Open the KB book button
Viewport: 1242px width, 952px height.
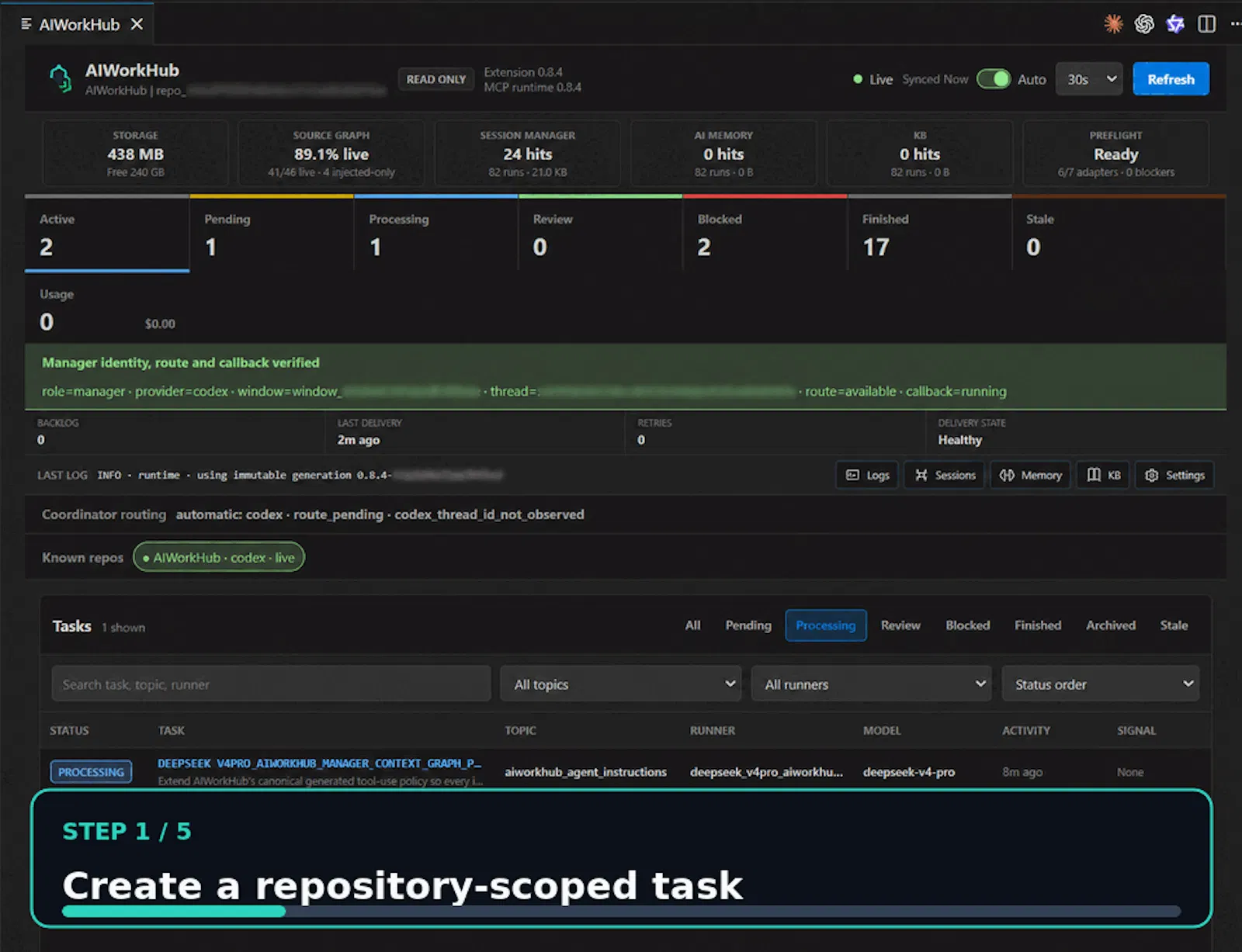[x=1103, y=475]
